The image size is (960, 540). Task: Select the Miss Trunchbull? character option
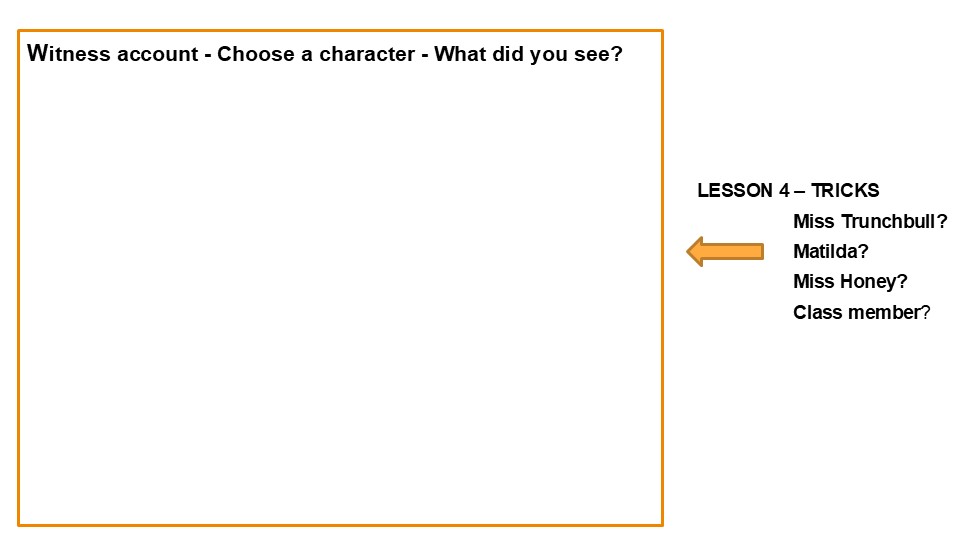[870, 221]
